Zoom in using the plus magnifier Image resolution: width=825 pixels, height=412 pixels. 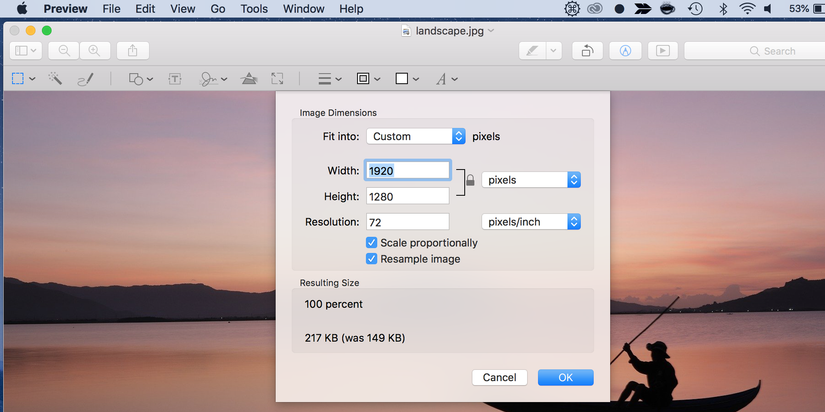click(95, 51)
